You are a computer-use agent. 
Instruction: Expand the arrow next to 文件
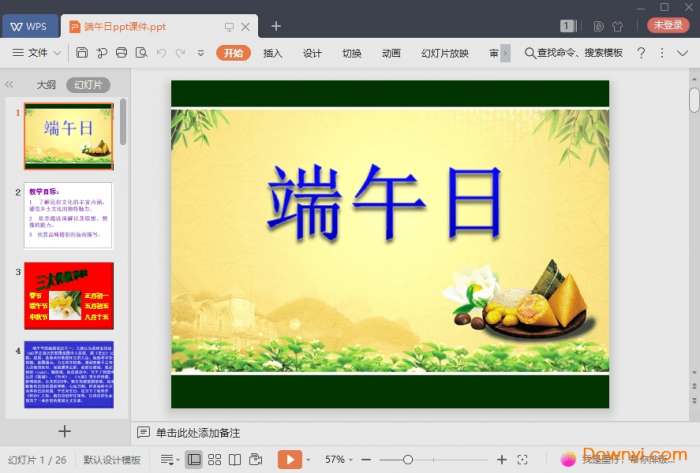(x=58, y=53)
